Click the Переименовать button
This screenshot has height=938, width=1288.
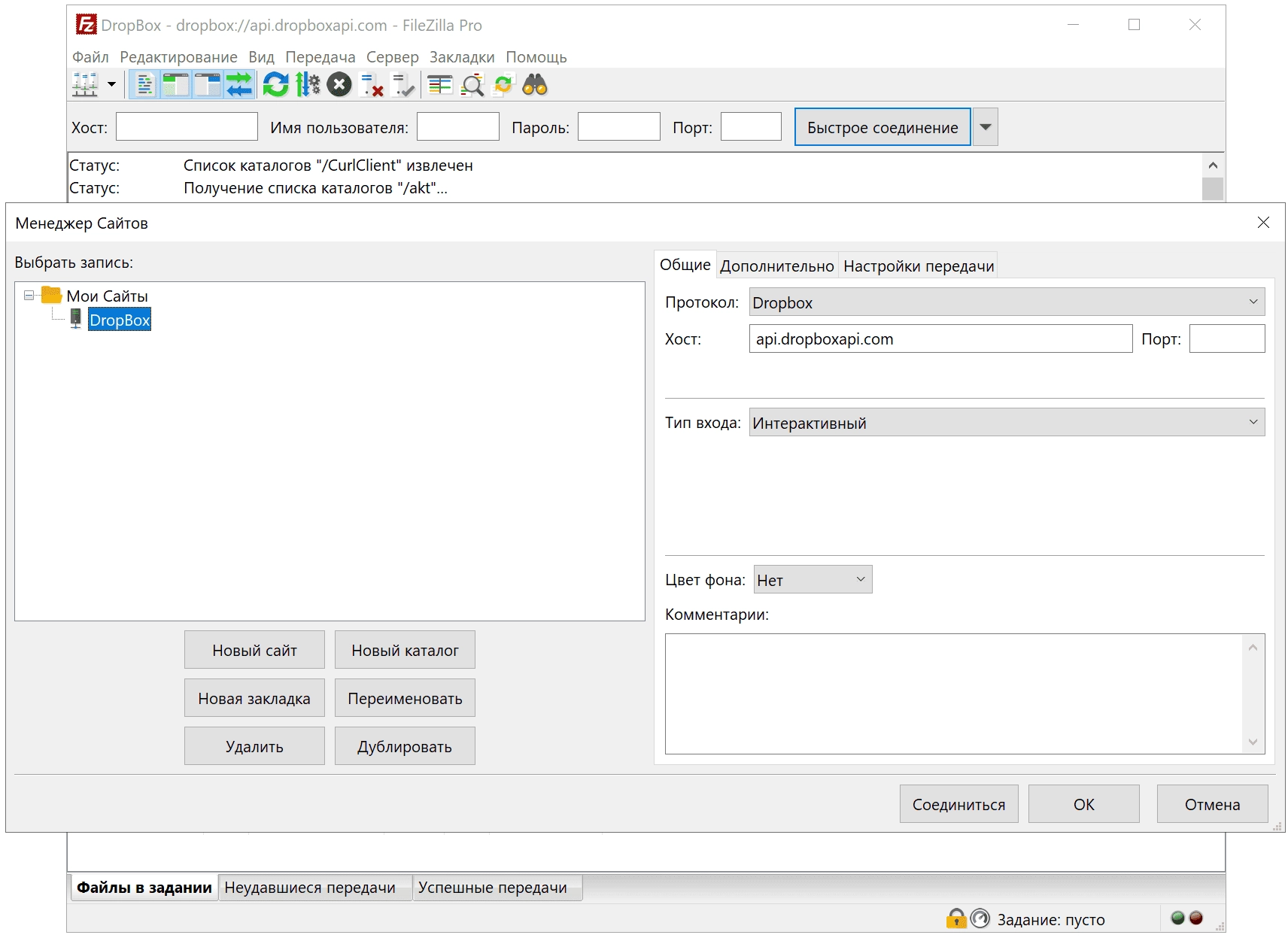click(405, 698)
